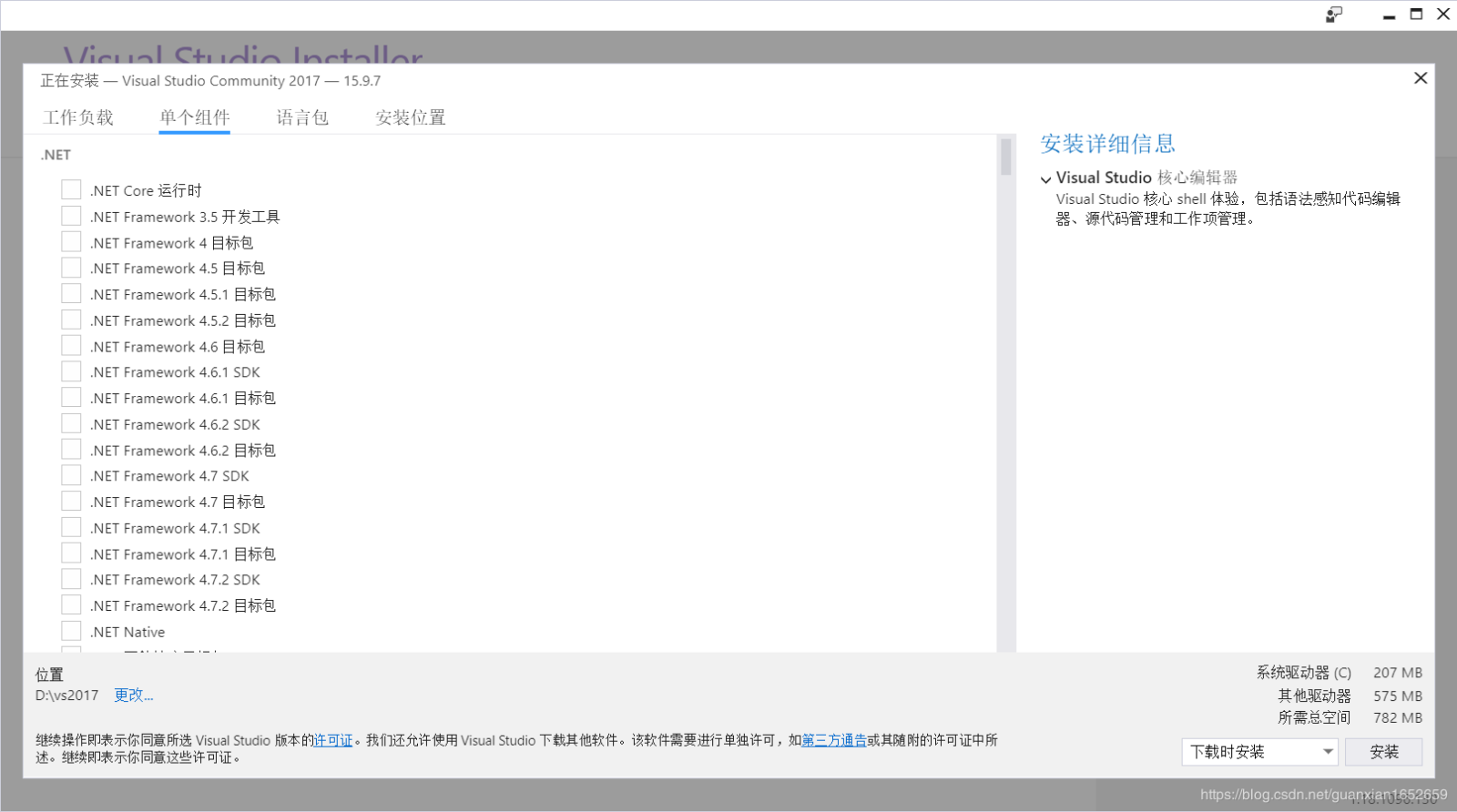Image resolution: width=1457 pixels, height=812 pixels.
Task: Open the 下载时安装 install mode dropdown
Action: (x=1259, y=752)
